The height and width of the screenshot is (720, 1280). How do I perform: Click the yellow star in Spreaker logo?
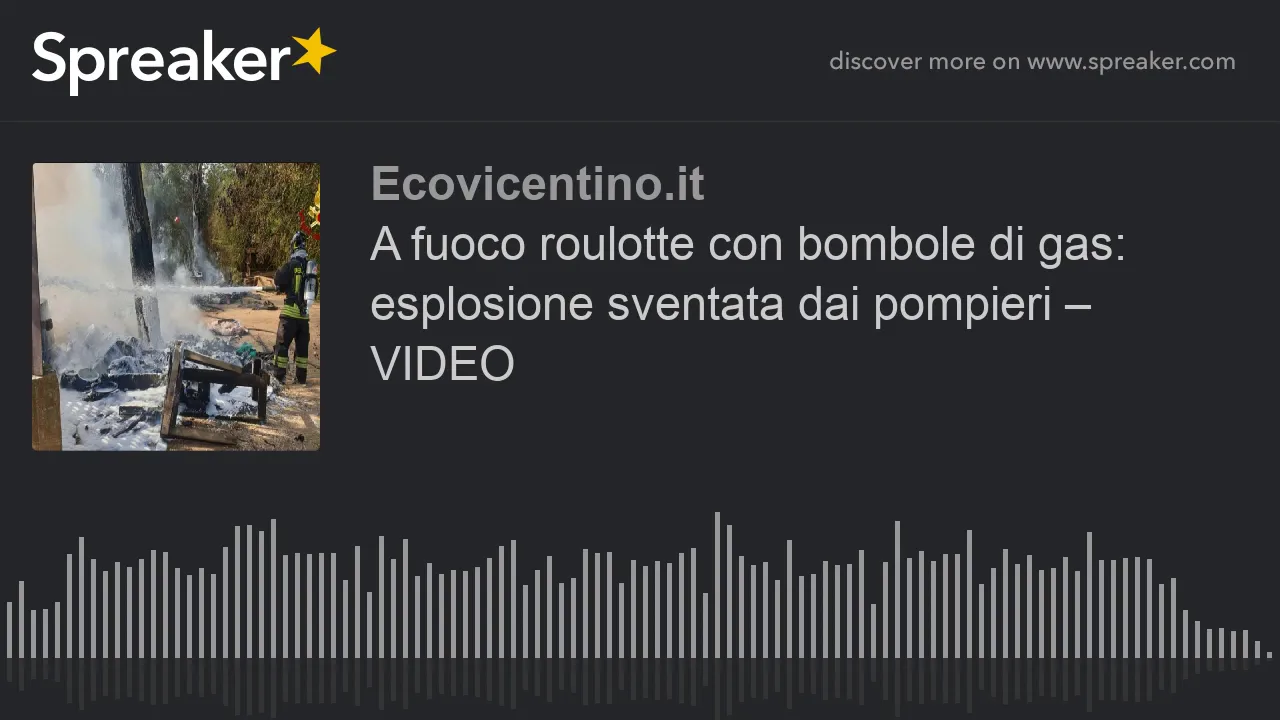pyautogui.click(x=313, y=52)
